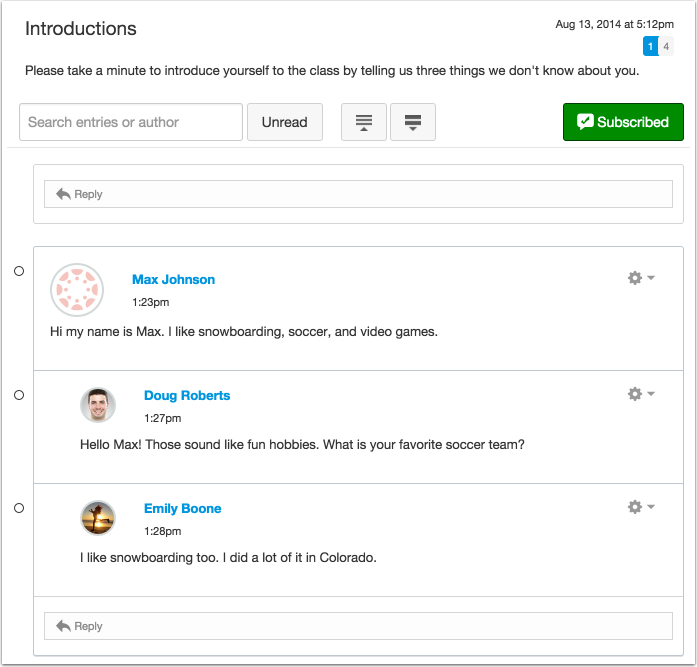Image resolution: width=697 pixels, height=667 pixels.
Task: Click the blue unread count badge
Action: 651,46
